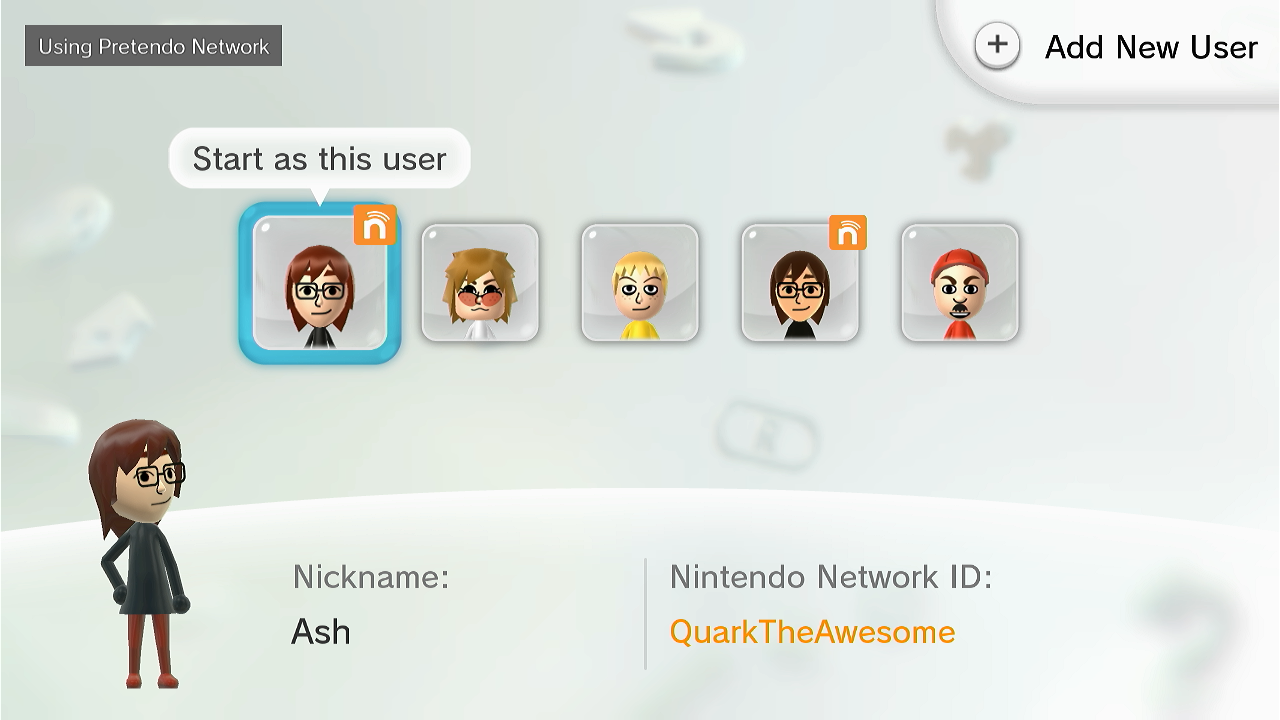Click the QuarkTheAwesome network ID text
Image resolution: width=1280 pixels, height=720 pixels.
tap(812, 632)
